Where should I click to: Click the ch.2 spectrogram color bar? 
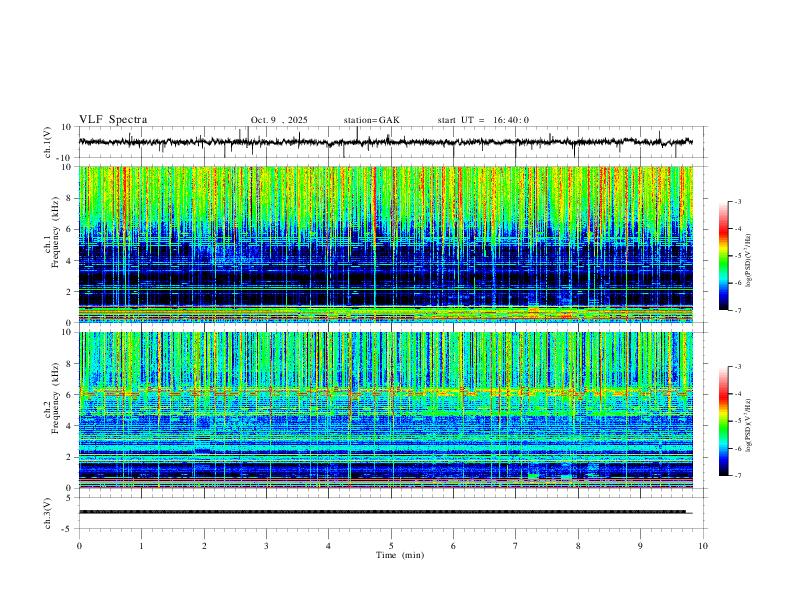point(724,421)
